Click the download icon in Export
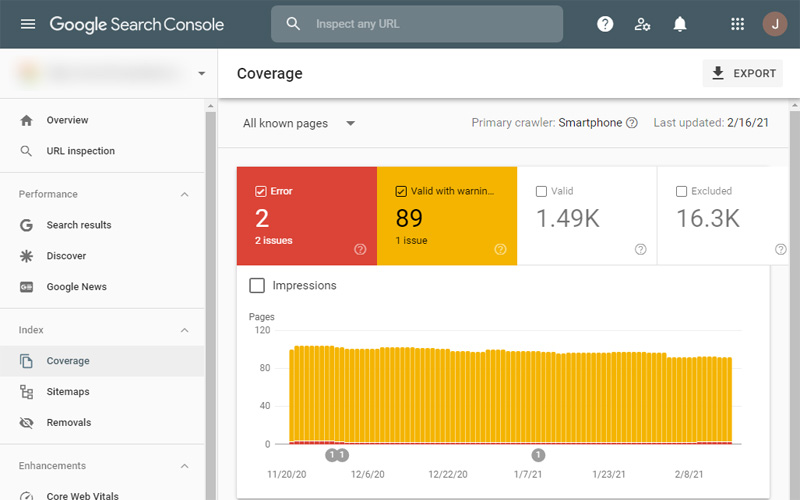Screen dimensions: 800x500 718,73
